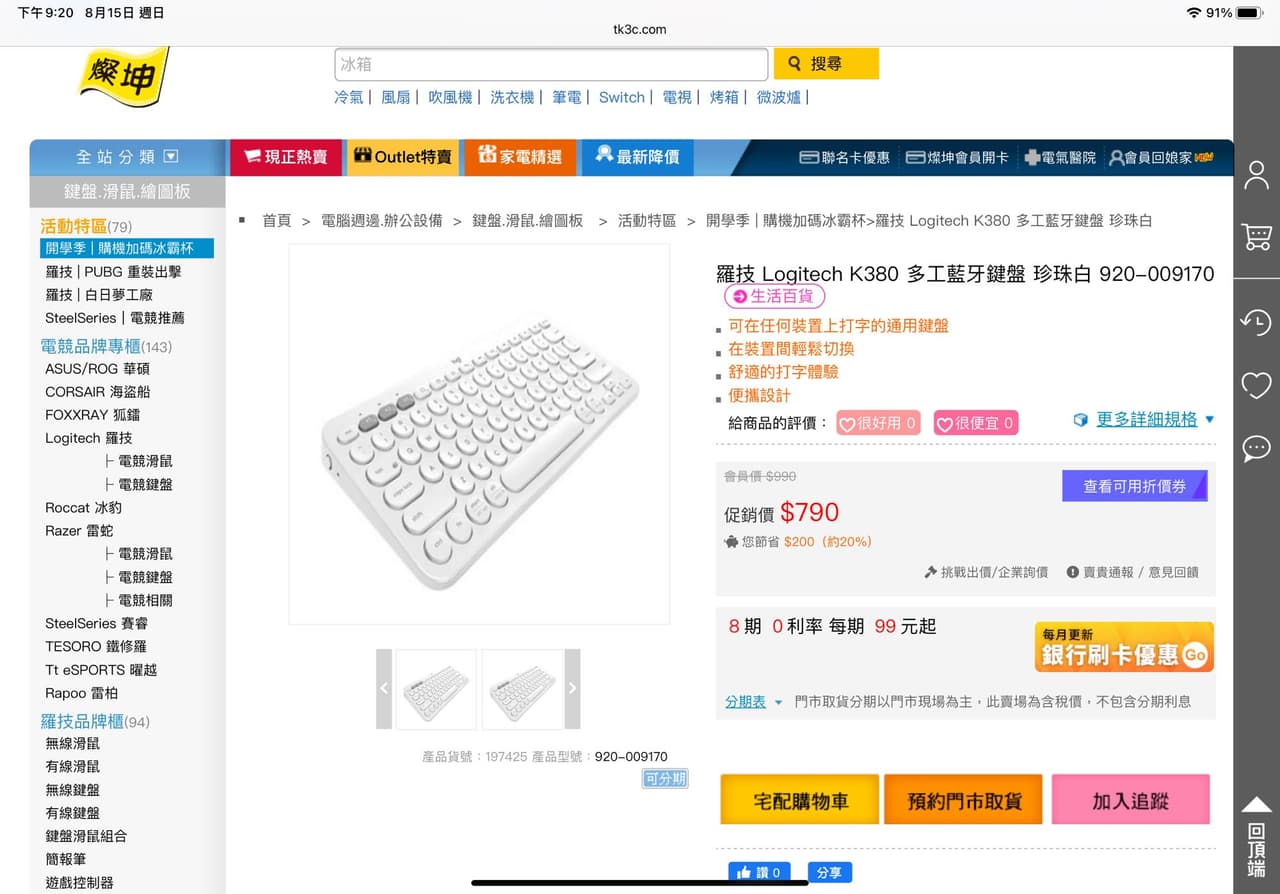1280x894 pixels.
Task: Click the tk3c.com address bar
Action: click(640, 29)
